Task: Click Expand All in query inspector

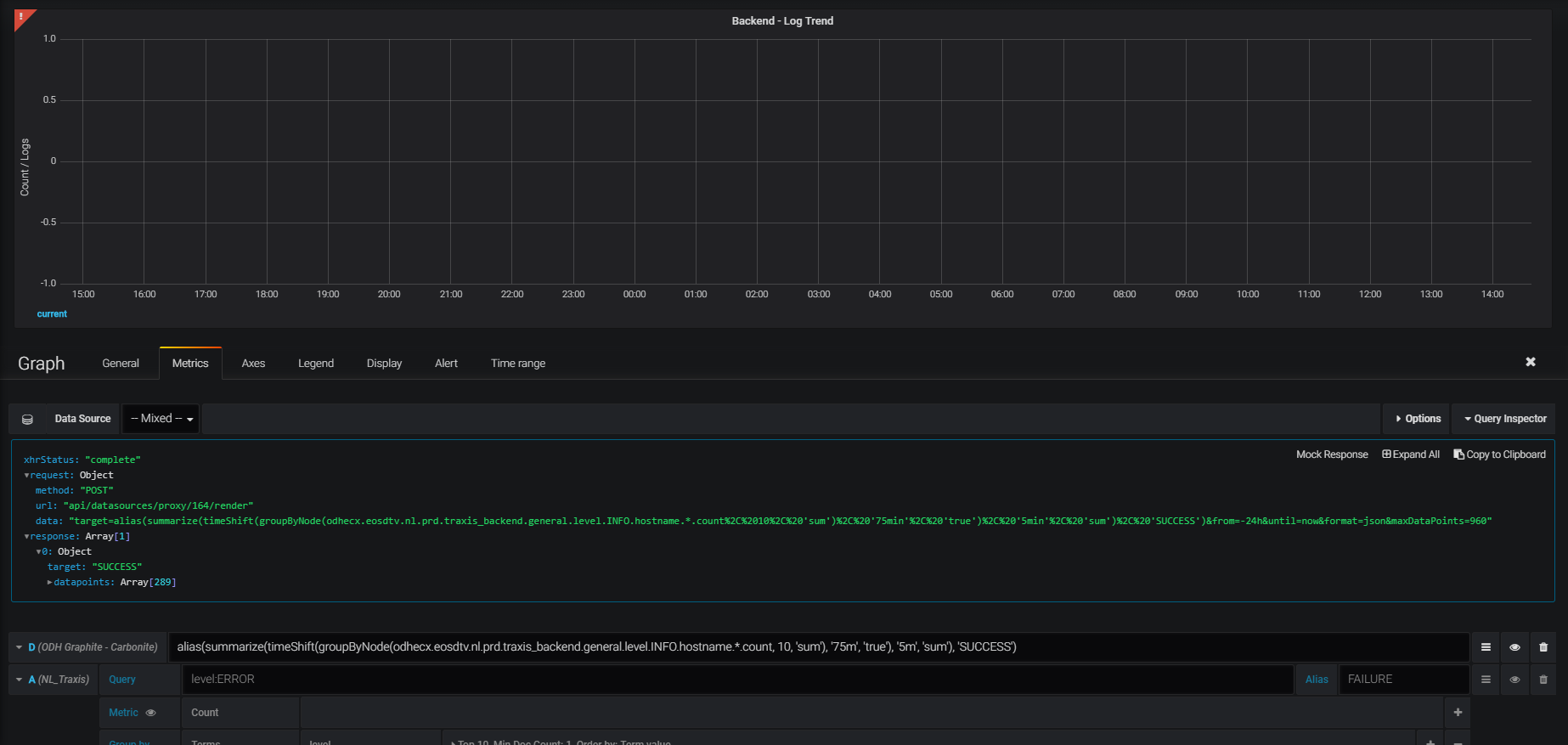Action: pyautogui.click(x=1411, y=454)
